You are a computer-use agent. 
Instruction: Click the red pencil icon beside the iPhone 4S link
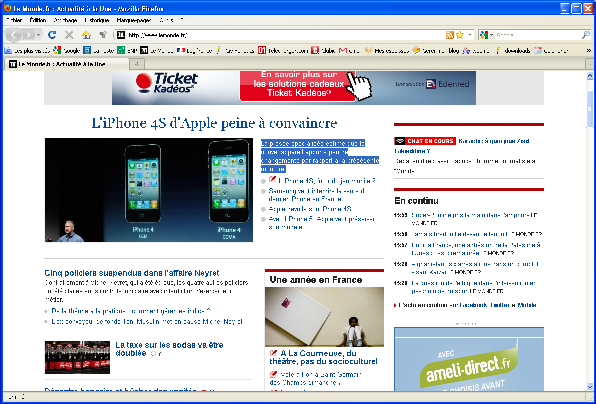coord(272,179)
